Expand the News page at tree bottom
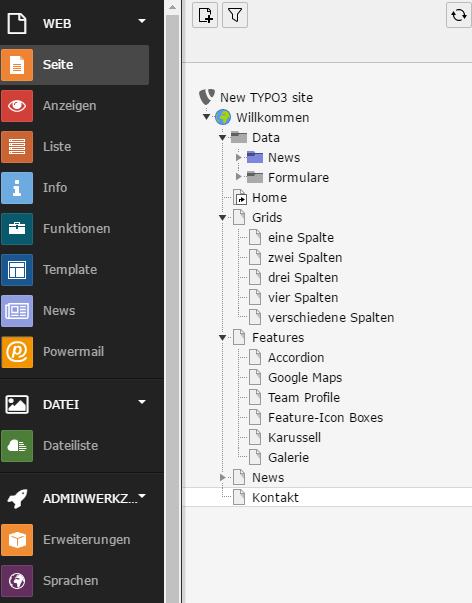Viewport: 472px width, 603px height. click(x=223, y=477)
